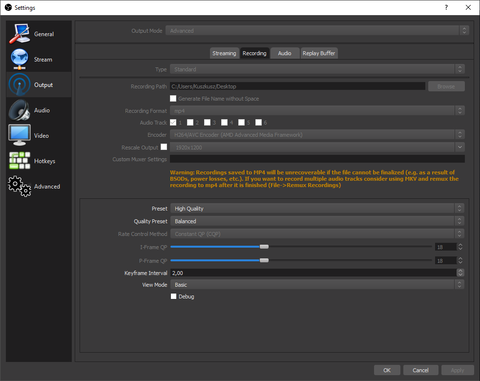Image resolution: width=480 pixels, height=381 pixels.
Task: Enable audio track 2 checkbox
Action: tap(190, 122)
